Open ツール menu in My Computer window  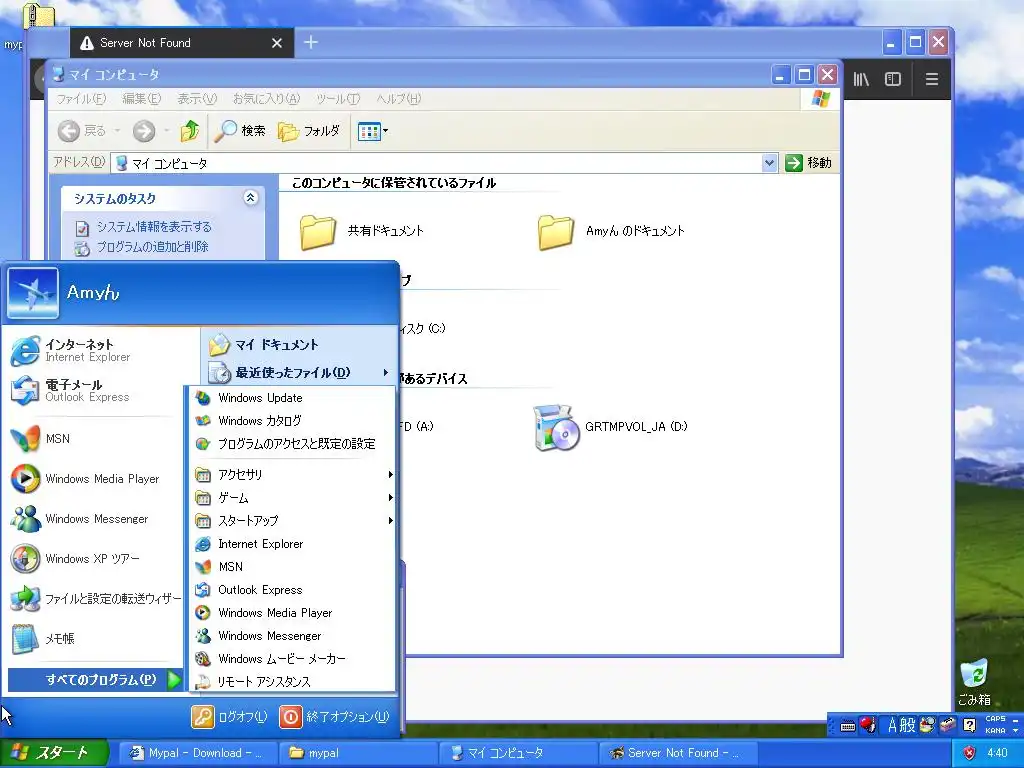click(x=338, y=99)
